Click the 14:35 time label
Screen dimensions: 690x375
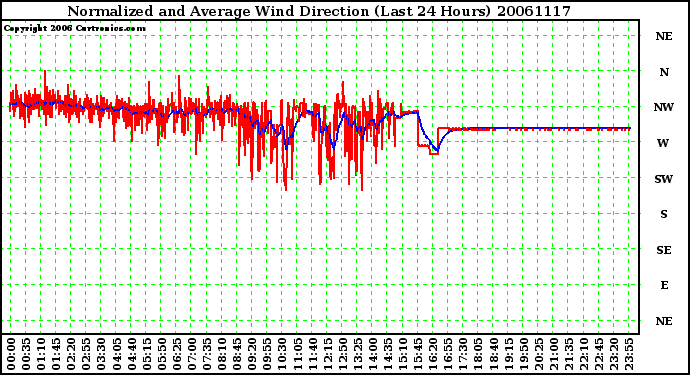pyautogui.click(x=388, y=354)
